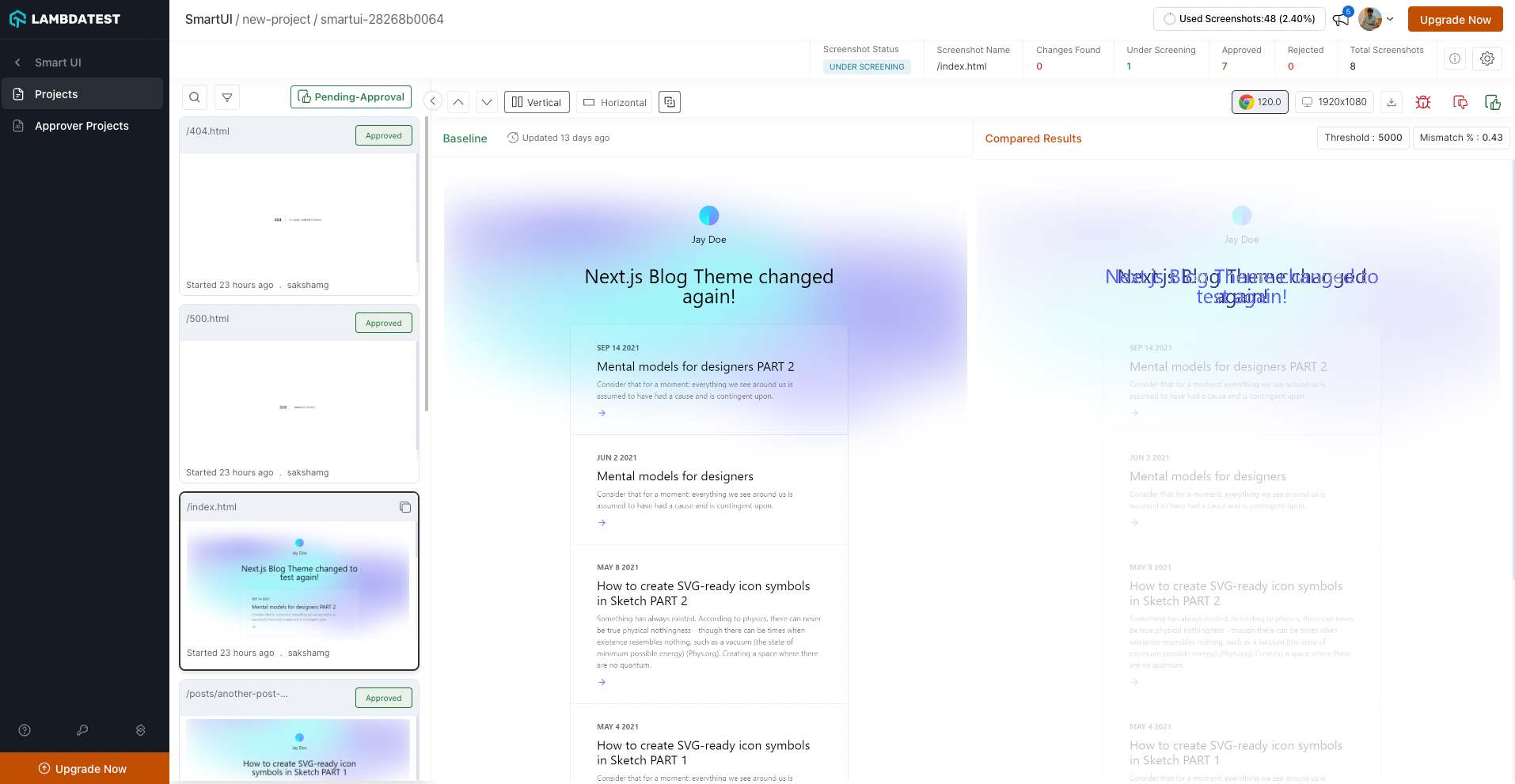Open Approver Projects in sidebar
1515x784 pixels.
[82, 126]
